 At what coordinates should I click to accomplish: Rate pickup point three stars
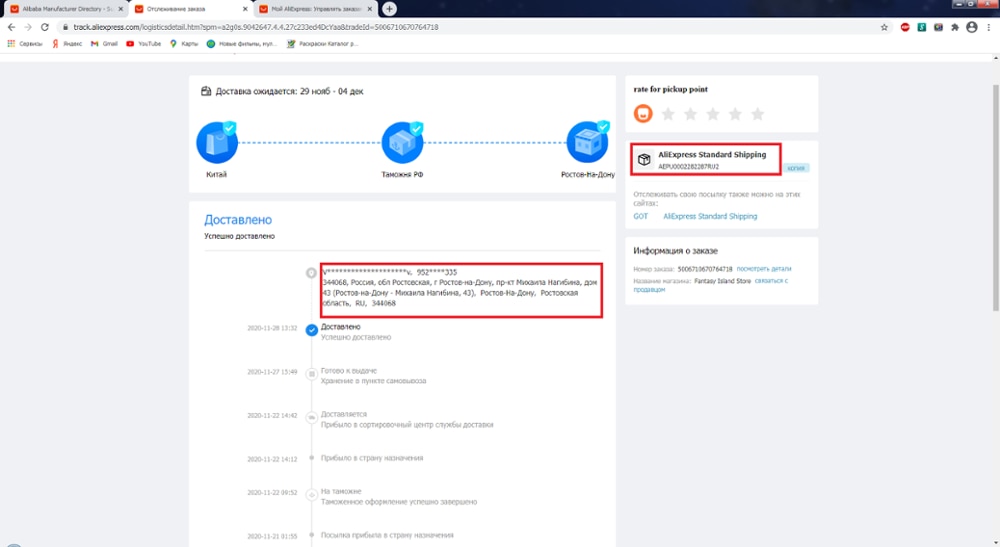pos(712,114)
